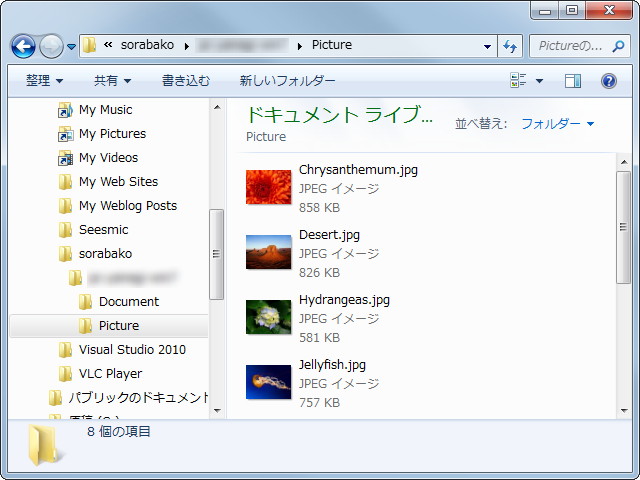Select Visual Studio 2010 folder
The height and width of the screenshot is (480, 640).
(132, 350)
